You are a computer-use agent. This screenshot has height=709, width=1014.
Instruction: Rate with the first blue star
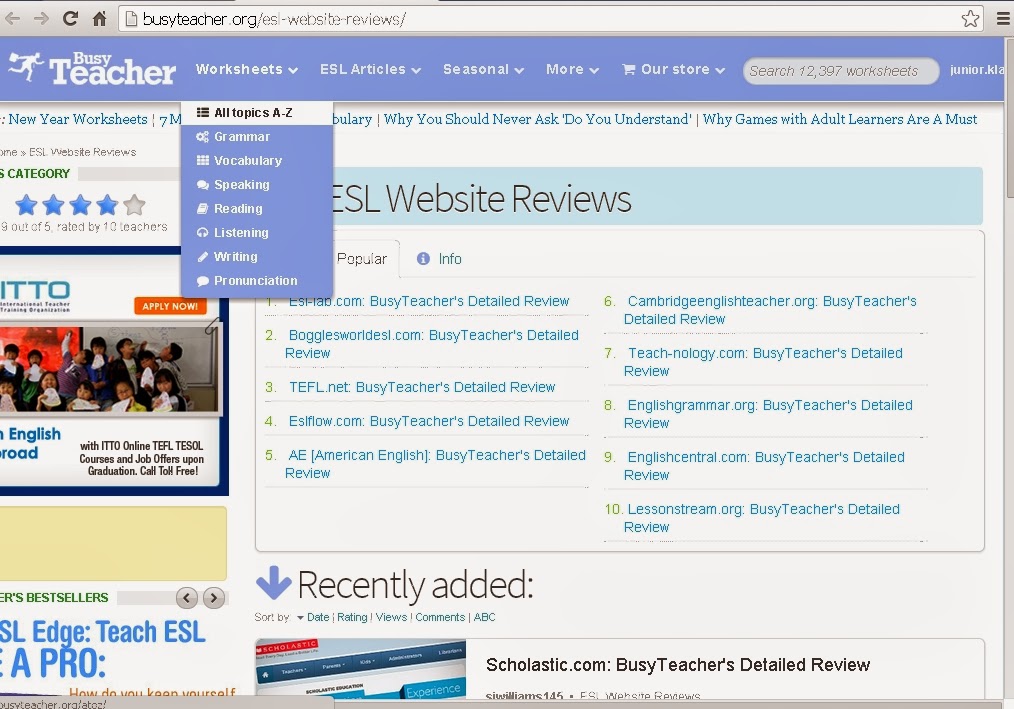26,205
